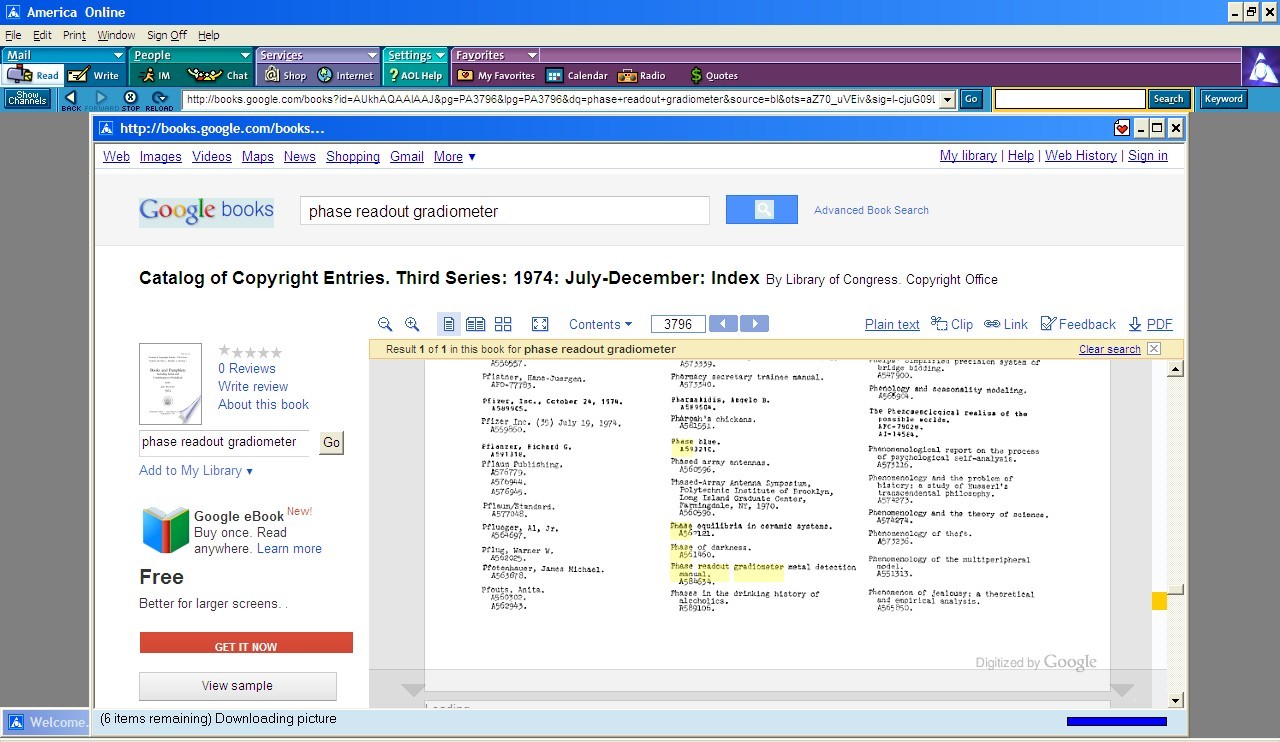Screen dimensions: 1280x742
Task: Open the Shop icon
Action: [x=285, y=75]
